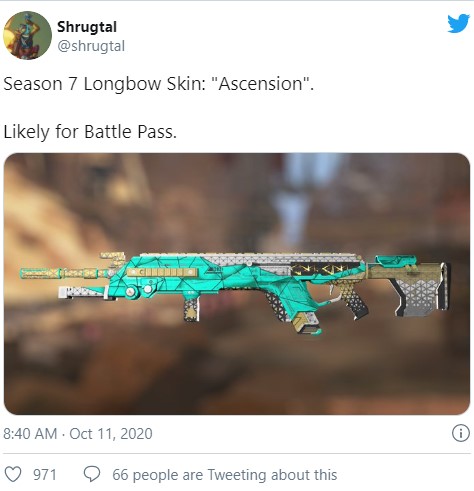Open the Shrugtal display name link
This screenshot has height=491, width=474.
[87, 27]
